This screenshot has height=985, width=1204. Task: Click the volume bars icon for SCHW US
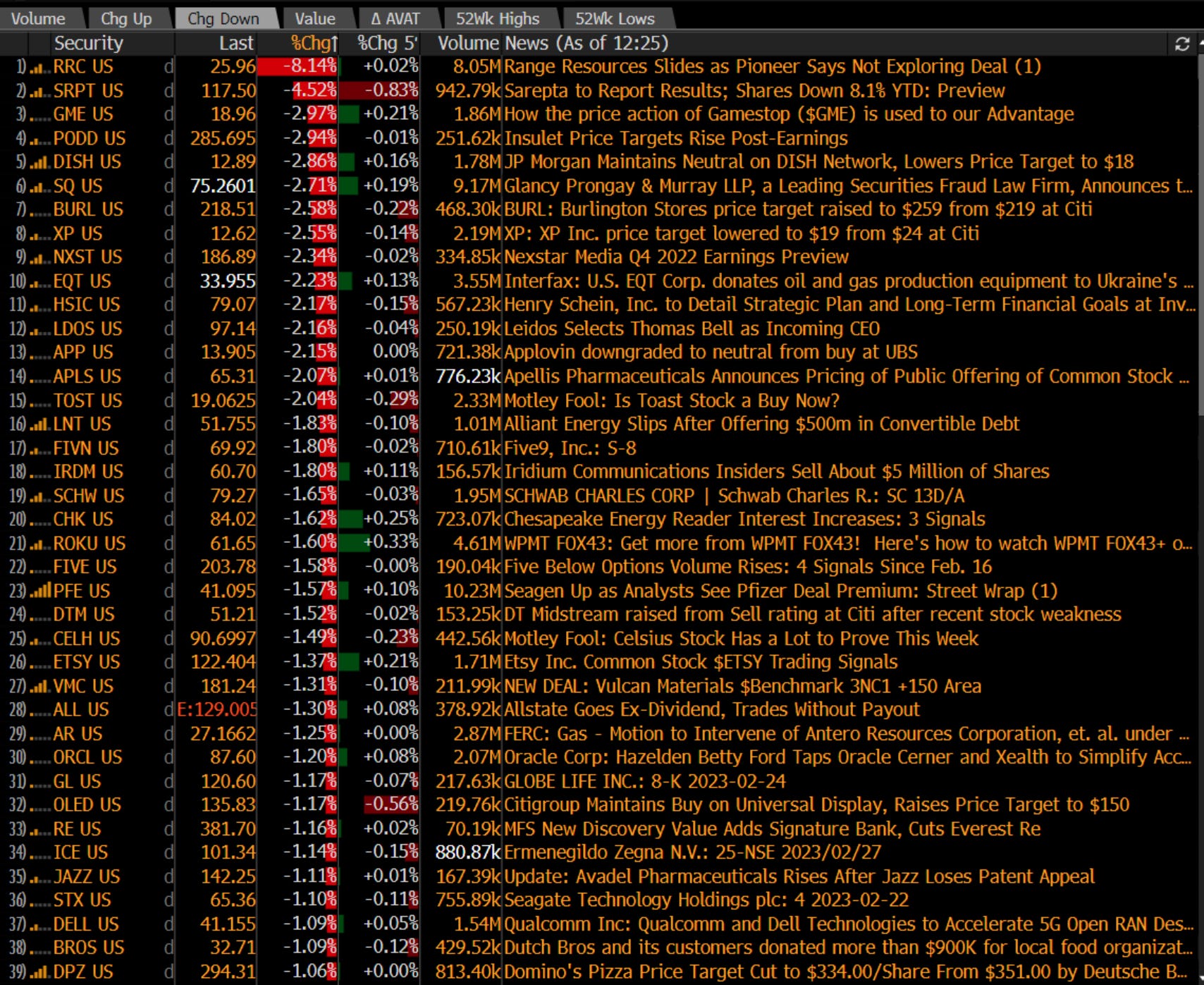(40, 496)
